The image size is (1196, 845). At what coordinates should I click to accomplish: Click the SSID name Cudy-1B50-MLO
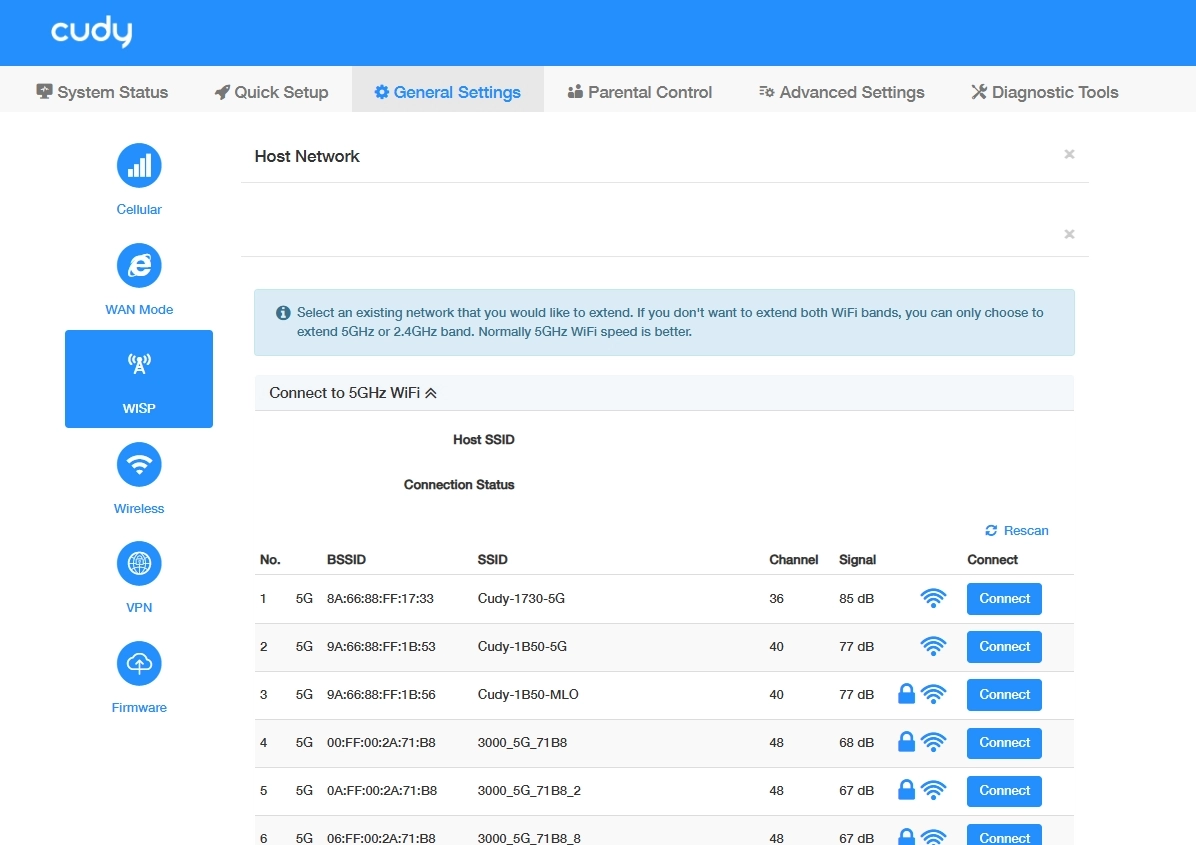(x=528, y=695)
